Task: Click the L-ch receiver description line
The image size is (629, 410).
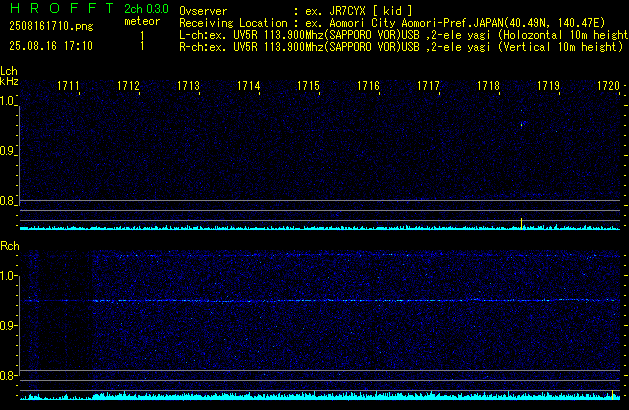Action: pyautogui.click(x=404, y=35)
